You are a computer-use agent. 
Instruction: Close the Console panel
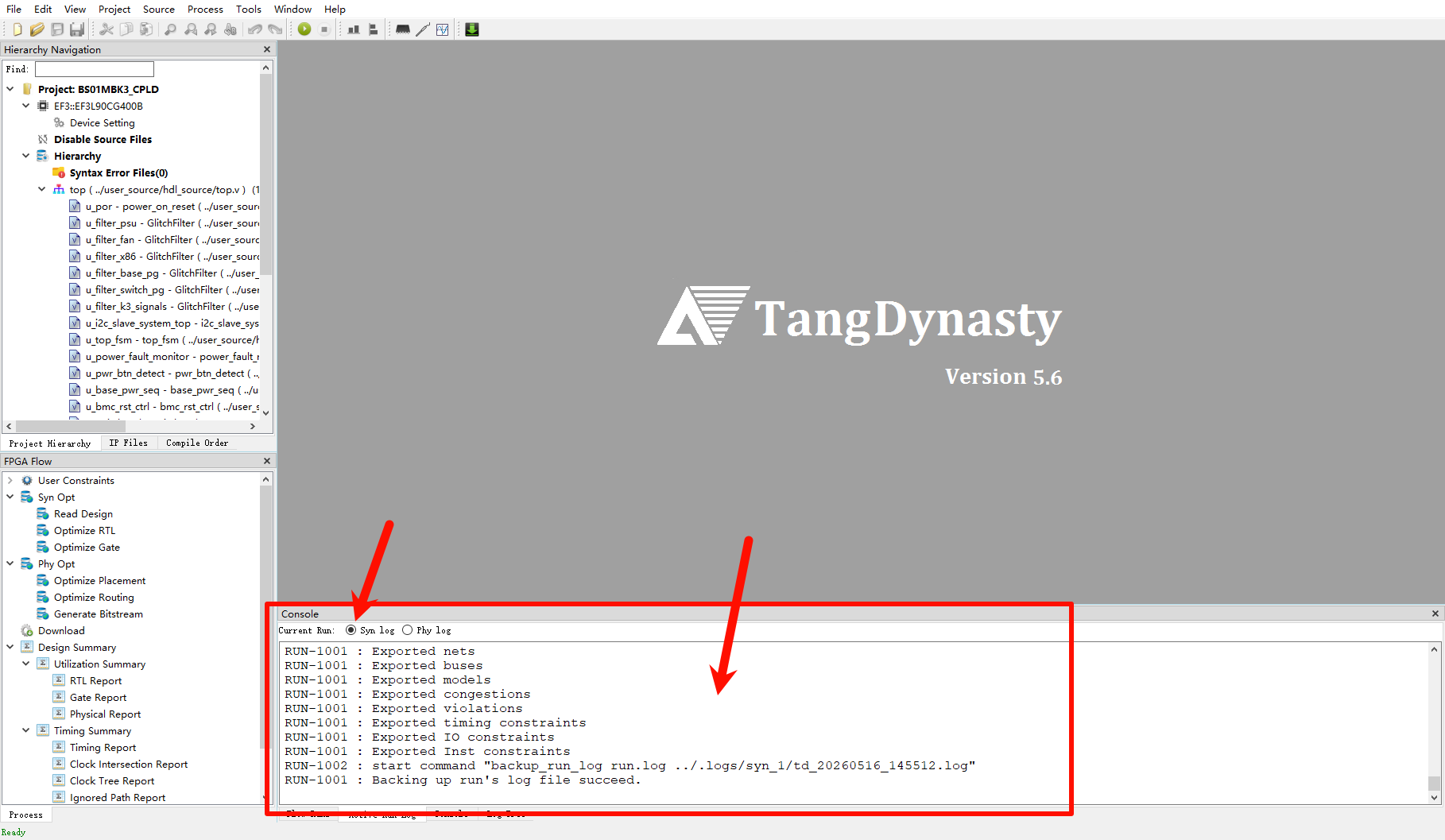pyautogui.click(x=1435, y=614)
